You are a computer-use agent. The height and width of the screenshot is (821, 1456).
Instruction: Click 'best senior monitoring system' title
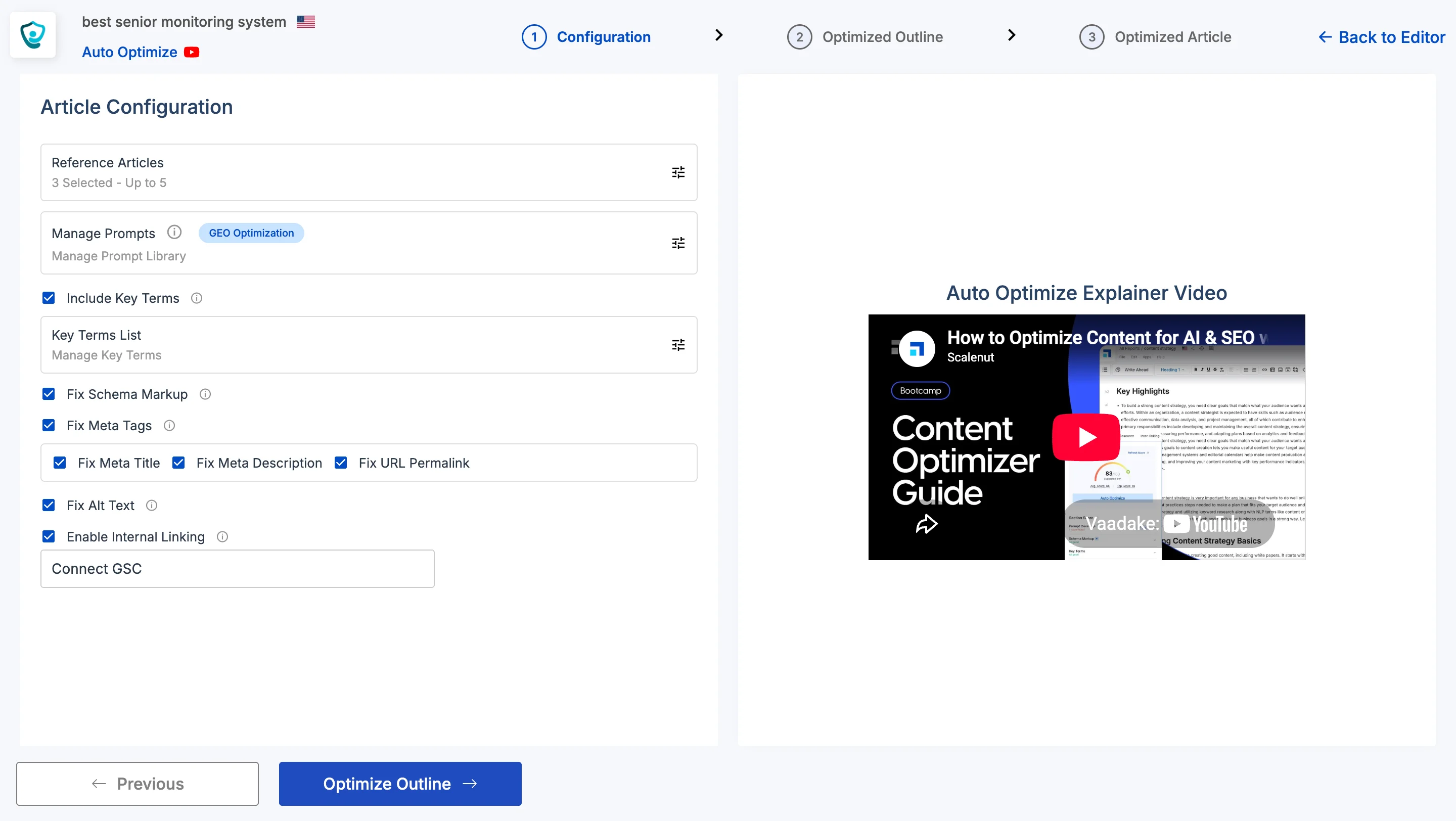184,21
